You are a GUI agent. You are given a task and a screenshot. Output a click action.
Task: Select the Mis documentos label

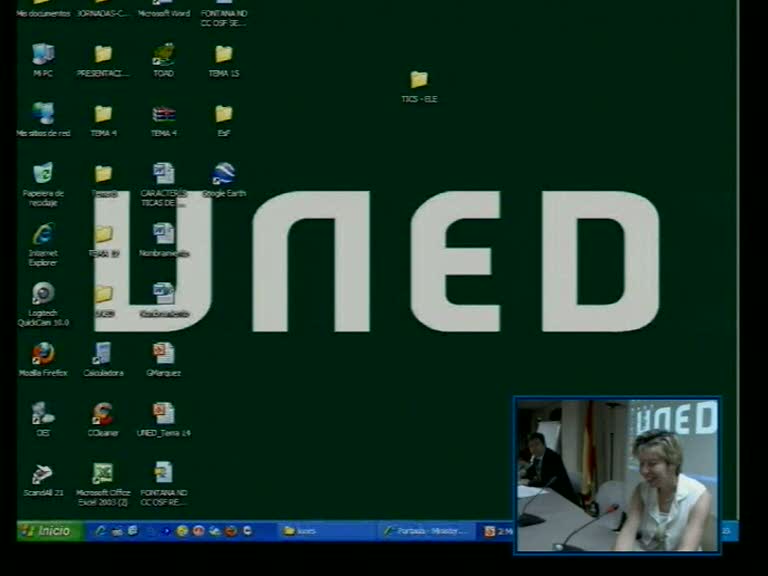(x=43, y=14)
